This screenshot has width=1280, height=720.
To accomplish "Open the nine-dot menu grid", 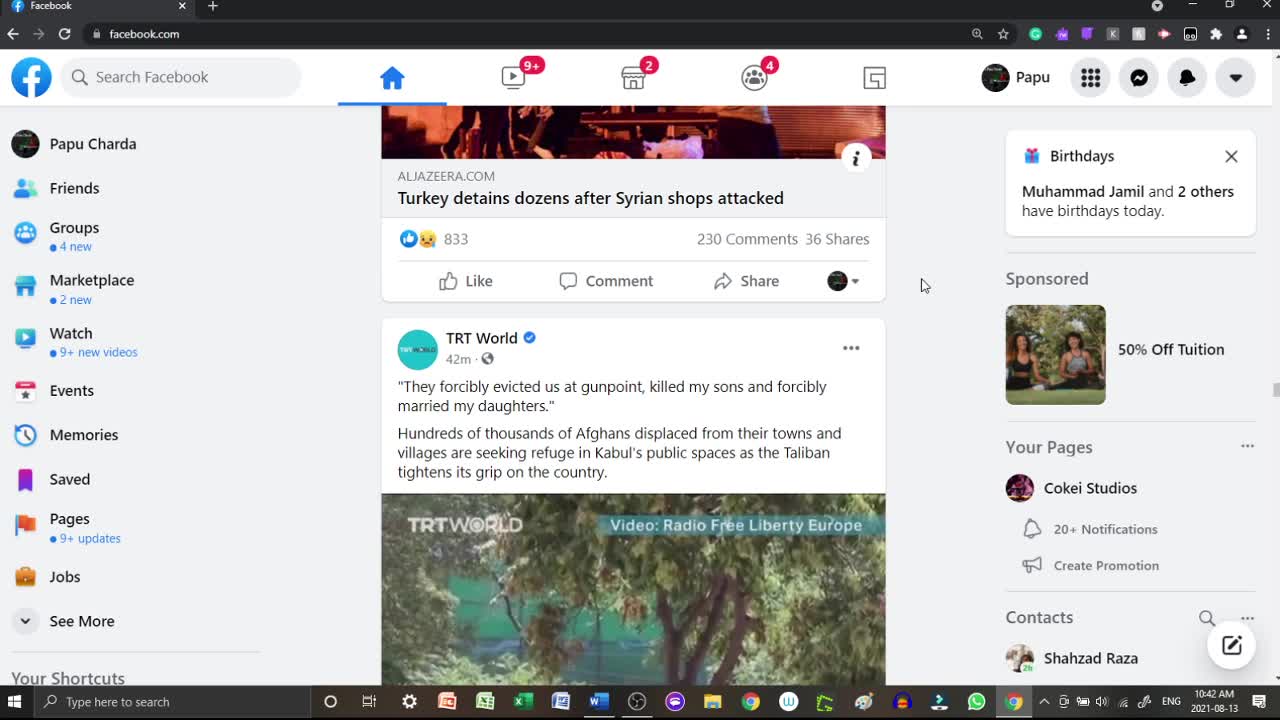I will (1091, 77).
